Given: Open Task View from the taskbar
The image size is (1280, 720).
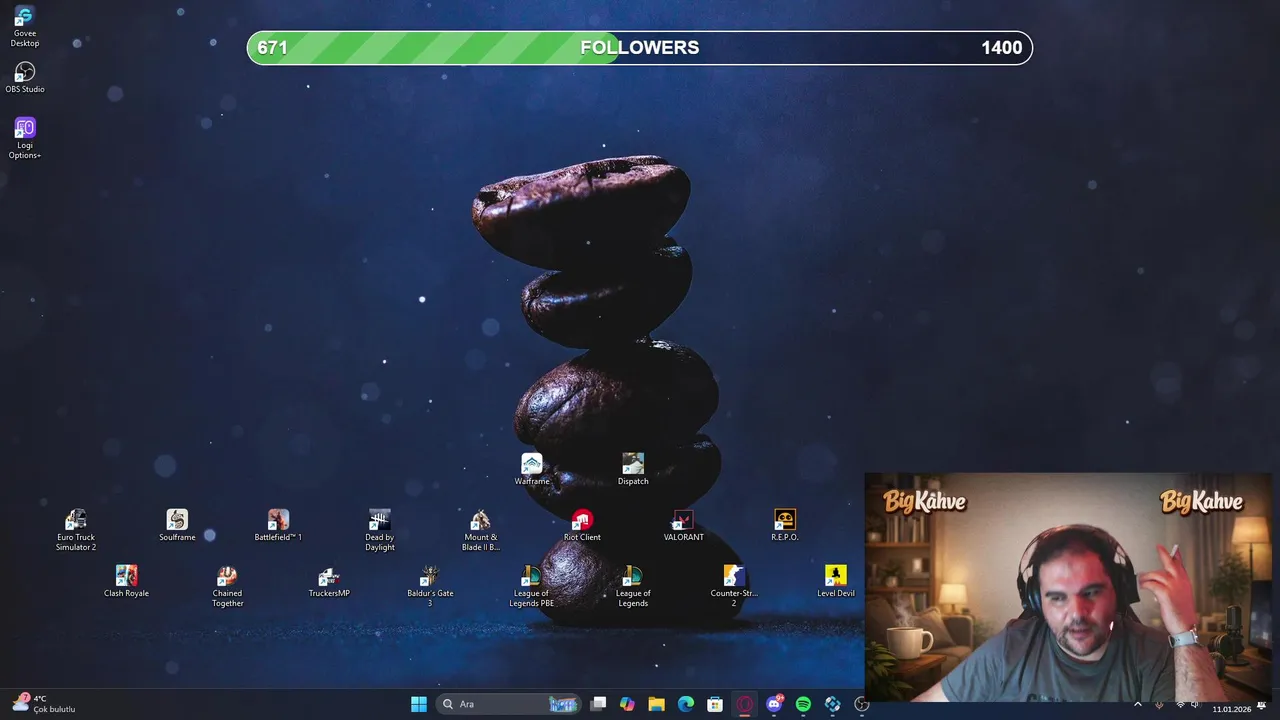Looking at the screenshot, I should coord(598,704).
